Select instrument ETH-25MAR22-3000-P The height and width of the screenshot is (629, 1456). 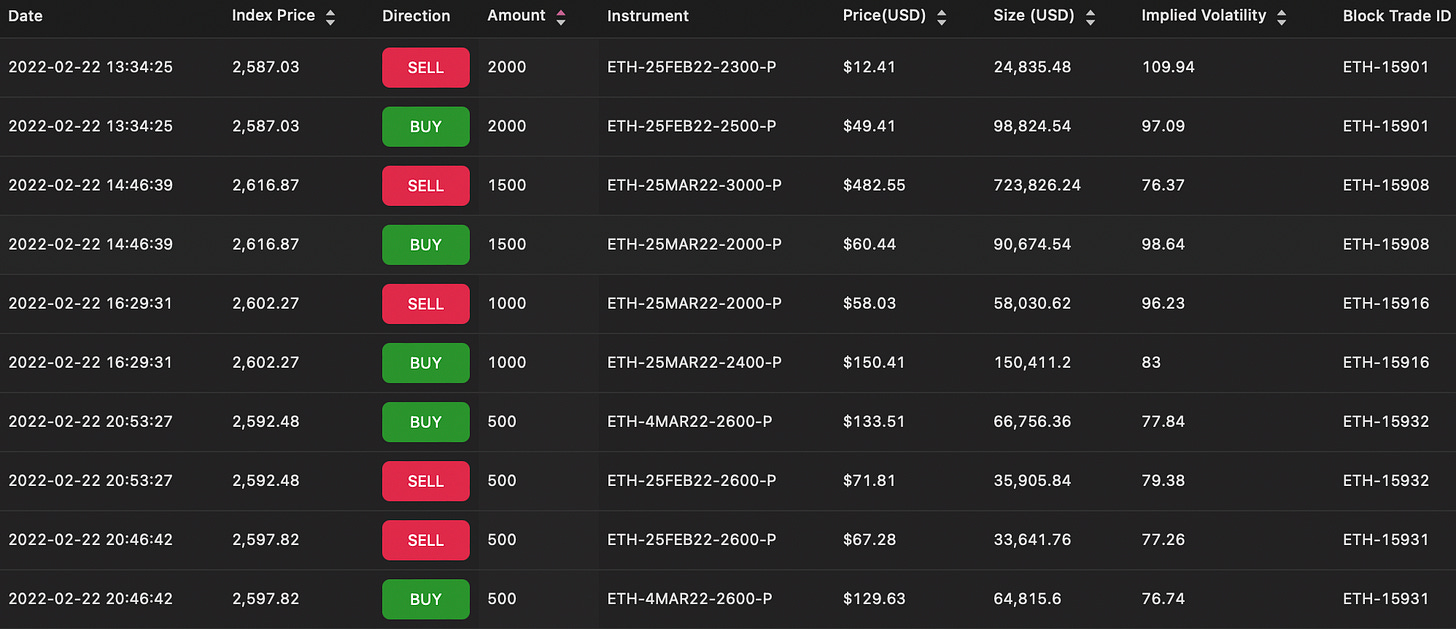[x=694, y=185]
